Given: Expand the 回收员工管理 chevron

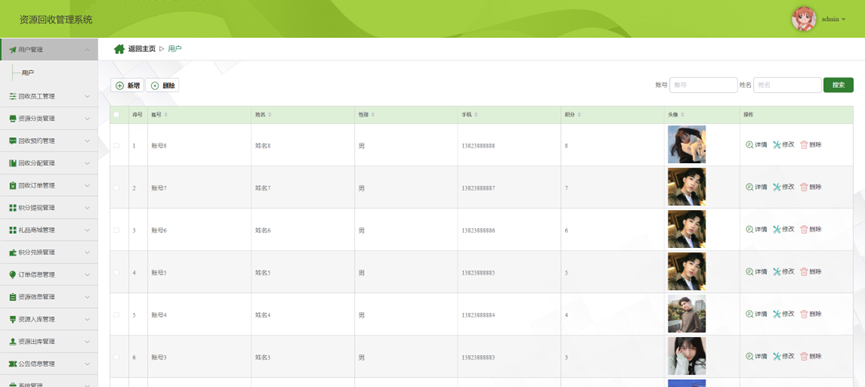Looking at the screenshot, I should pyautogui.click(x=87, y=96).
